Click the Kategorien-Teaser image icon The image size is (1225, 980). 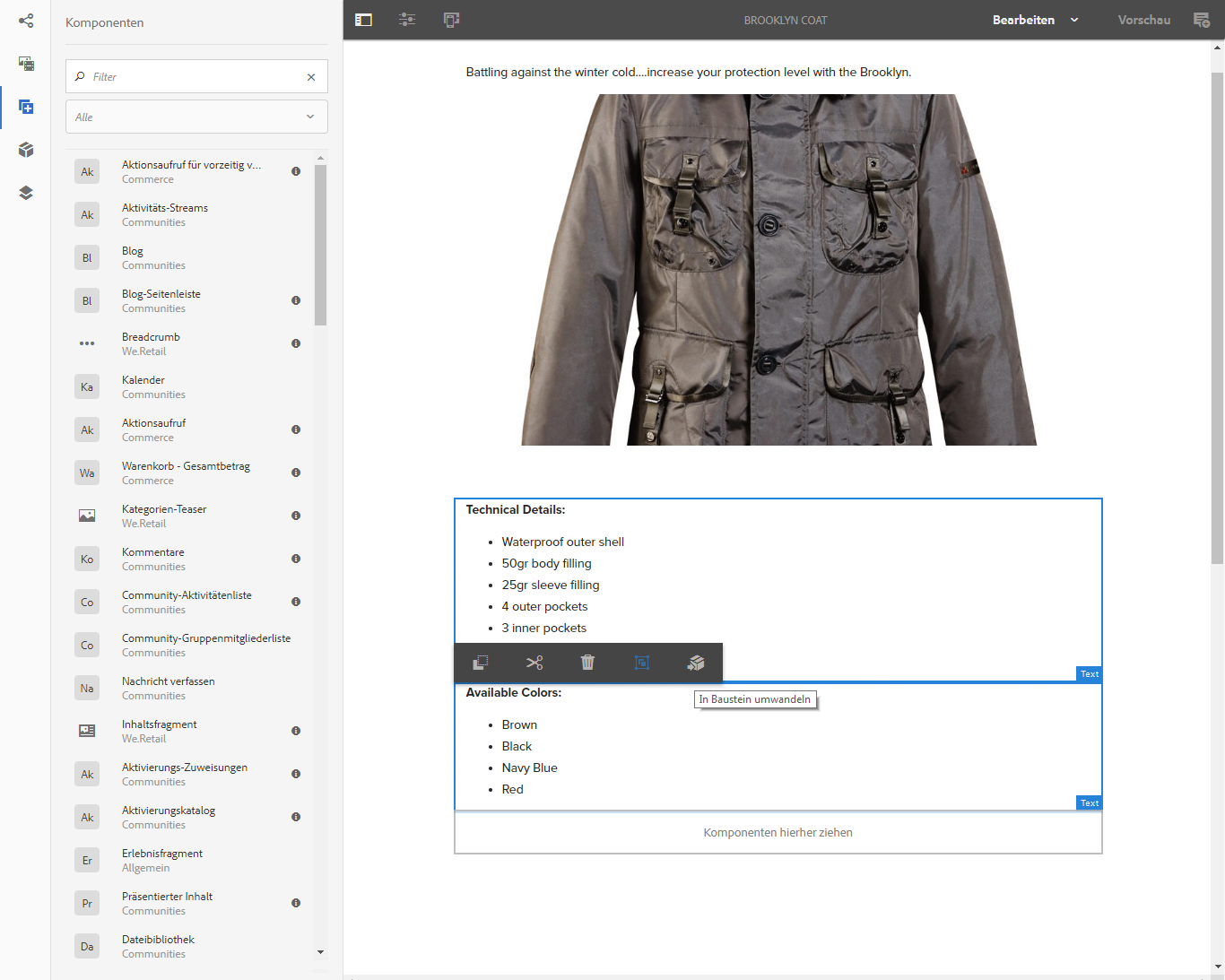point(87,516)
